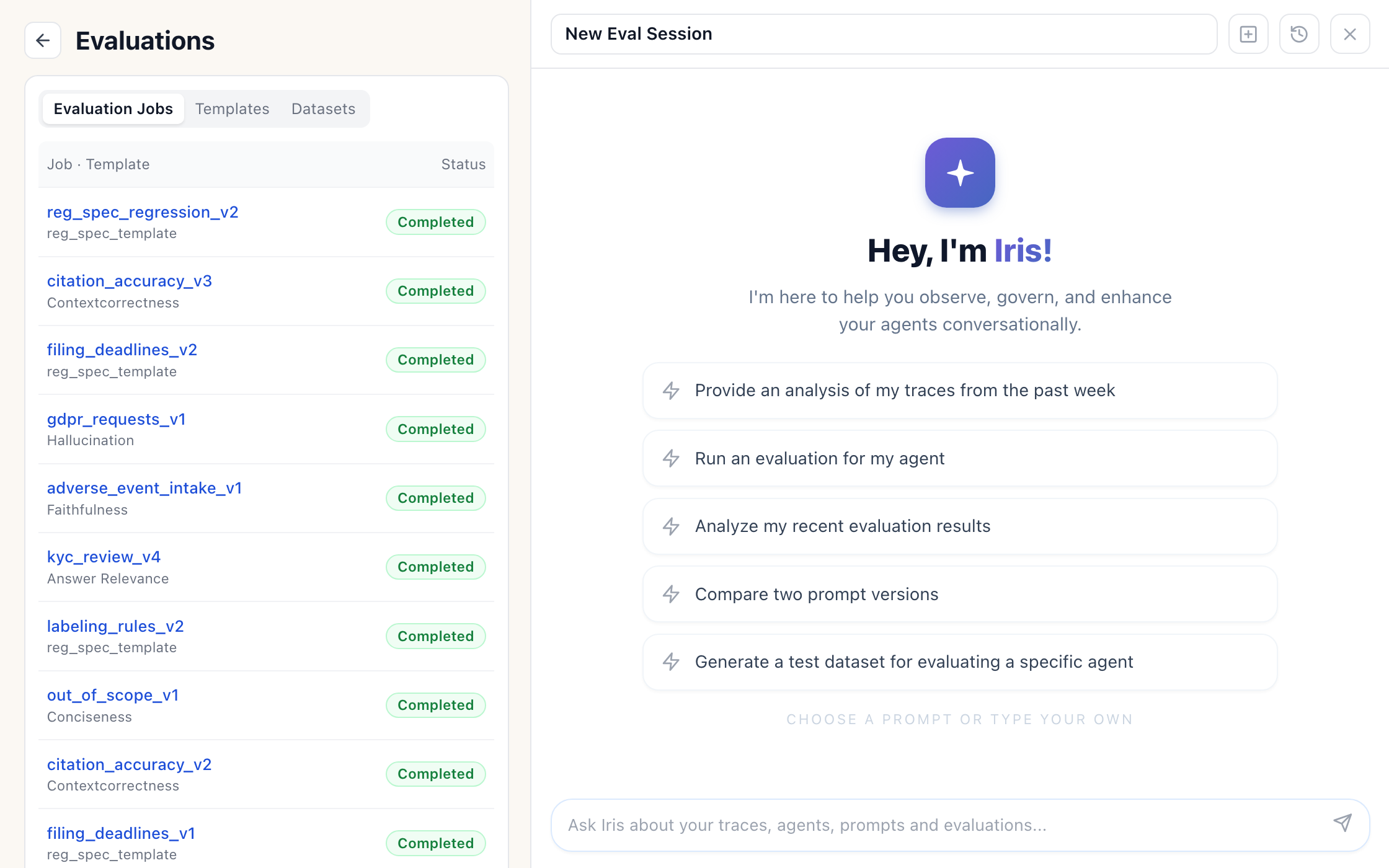Image resolution: width=1389 pixels, height=868 pixels.
Task: Choose prompt Analyze my recent evaluation results
Action: pyautogui.click(x=960, y=526)
